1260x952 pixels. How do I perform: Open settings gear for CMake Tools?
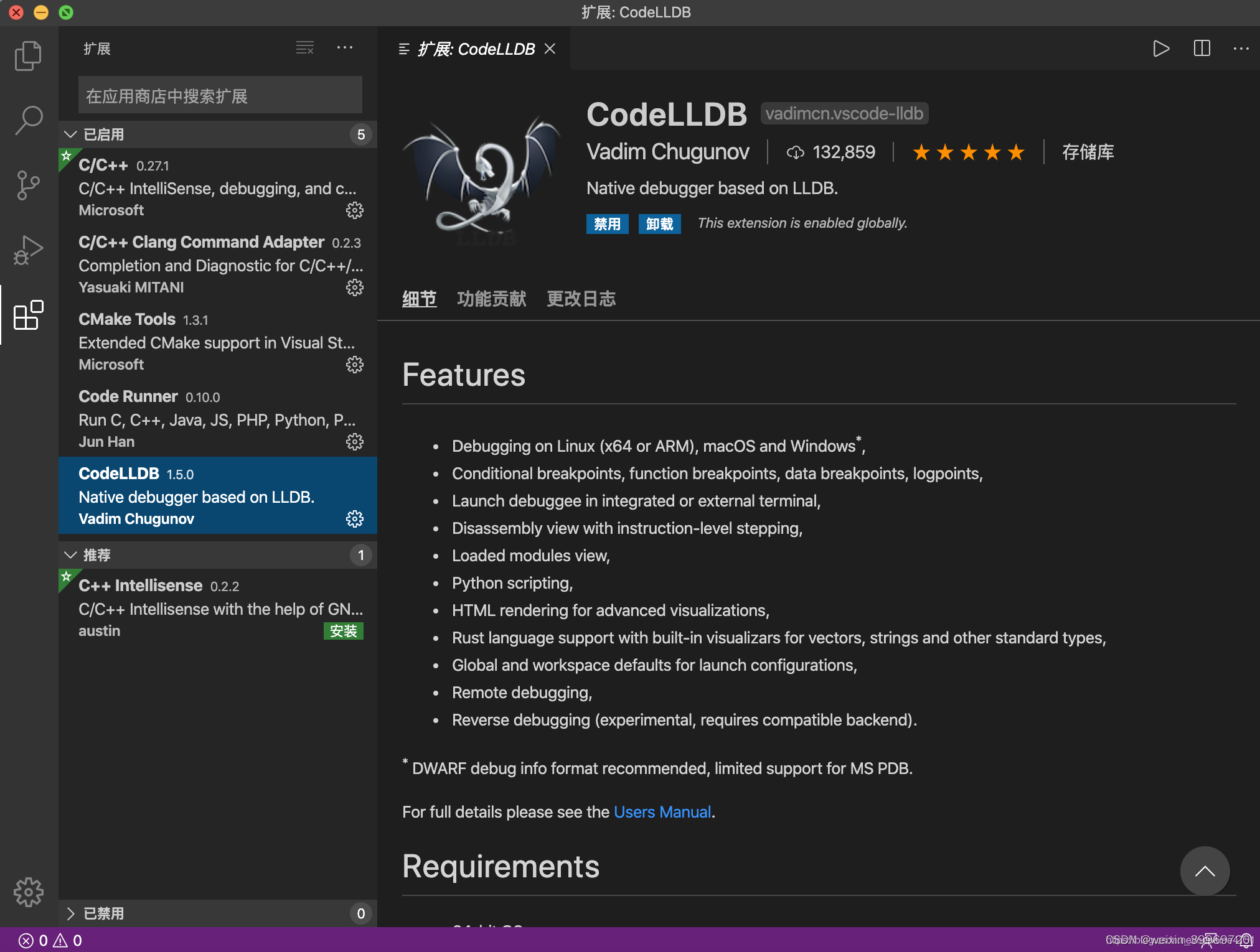[354, 365]
